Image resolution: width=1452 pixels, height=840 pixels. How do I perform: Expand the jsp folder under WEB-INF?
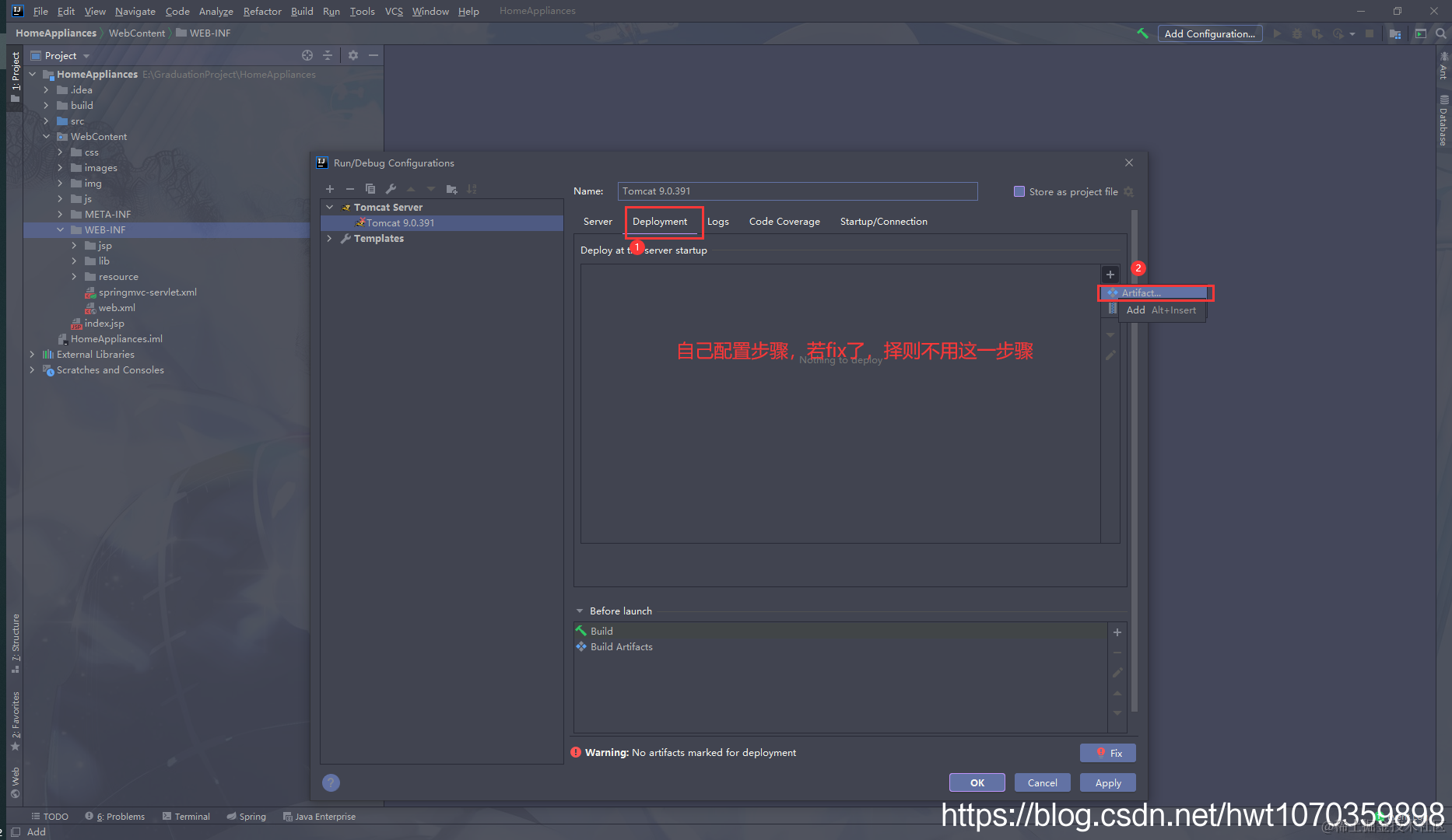pos(74,246)
